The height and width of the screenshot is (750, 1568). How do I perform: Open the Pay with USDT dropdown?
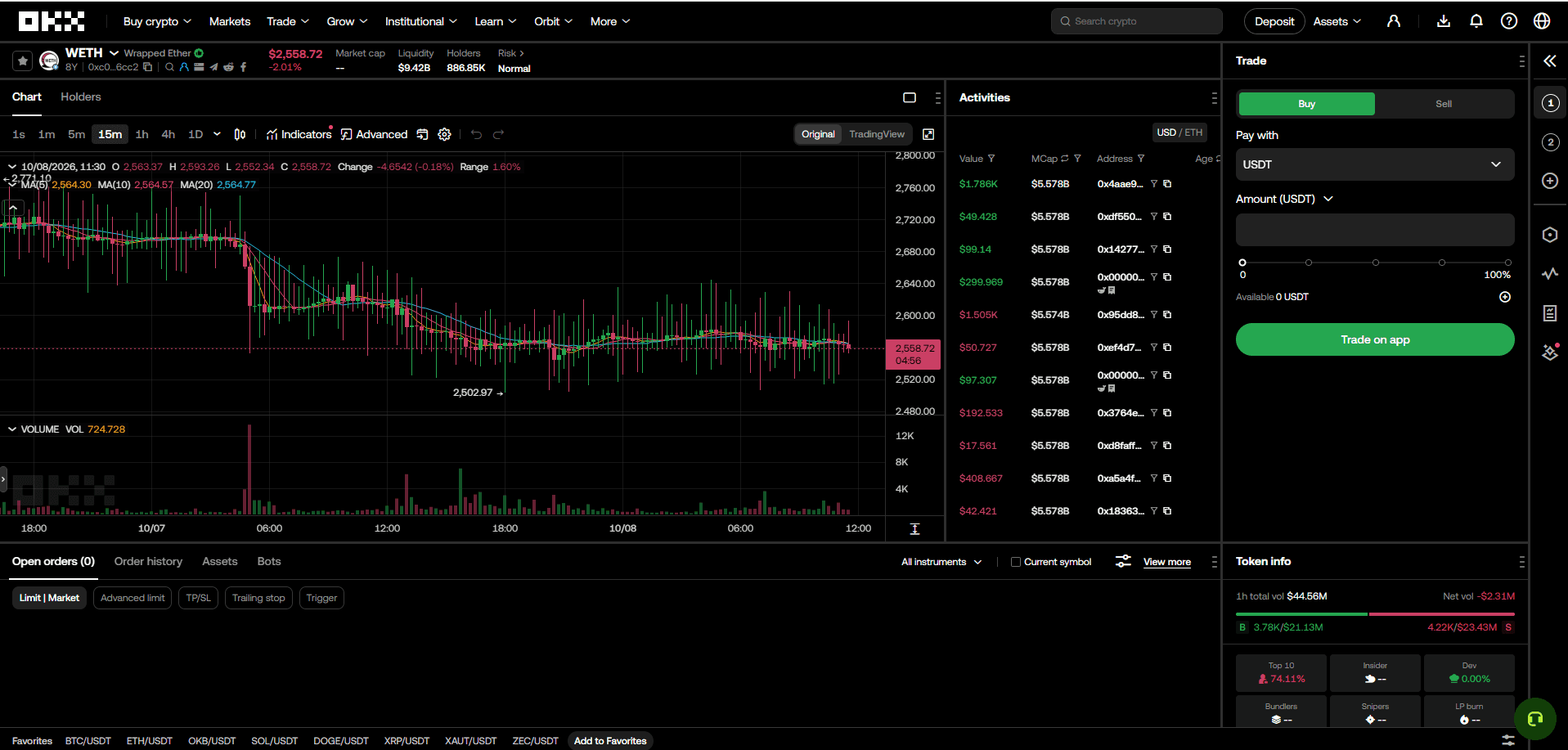click(x=1375, y=164)
